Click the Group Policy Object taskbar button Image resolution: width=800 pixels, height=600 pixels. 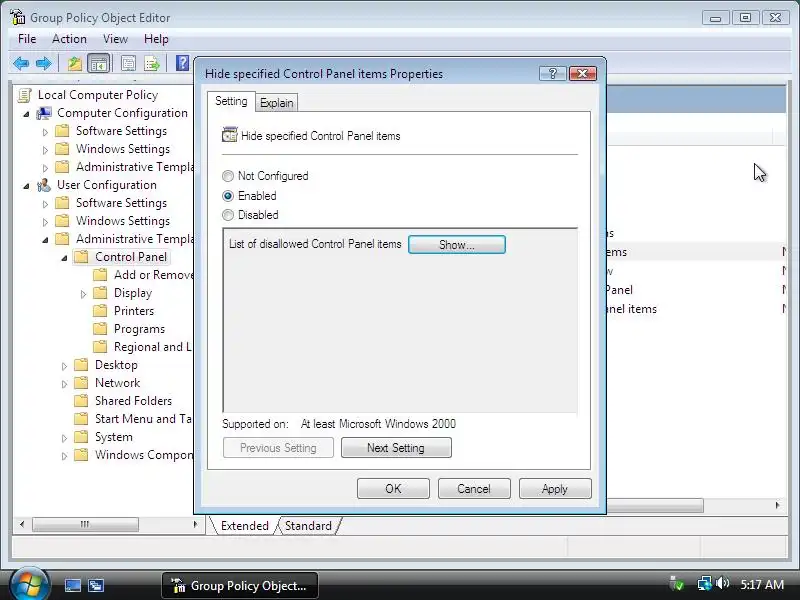click(x=240, y=585)
